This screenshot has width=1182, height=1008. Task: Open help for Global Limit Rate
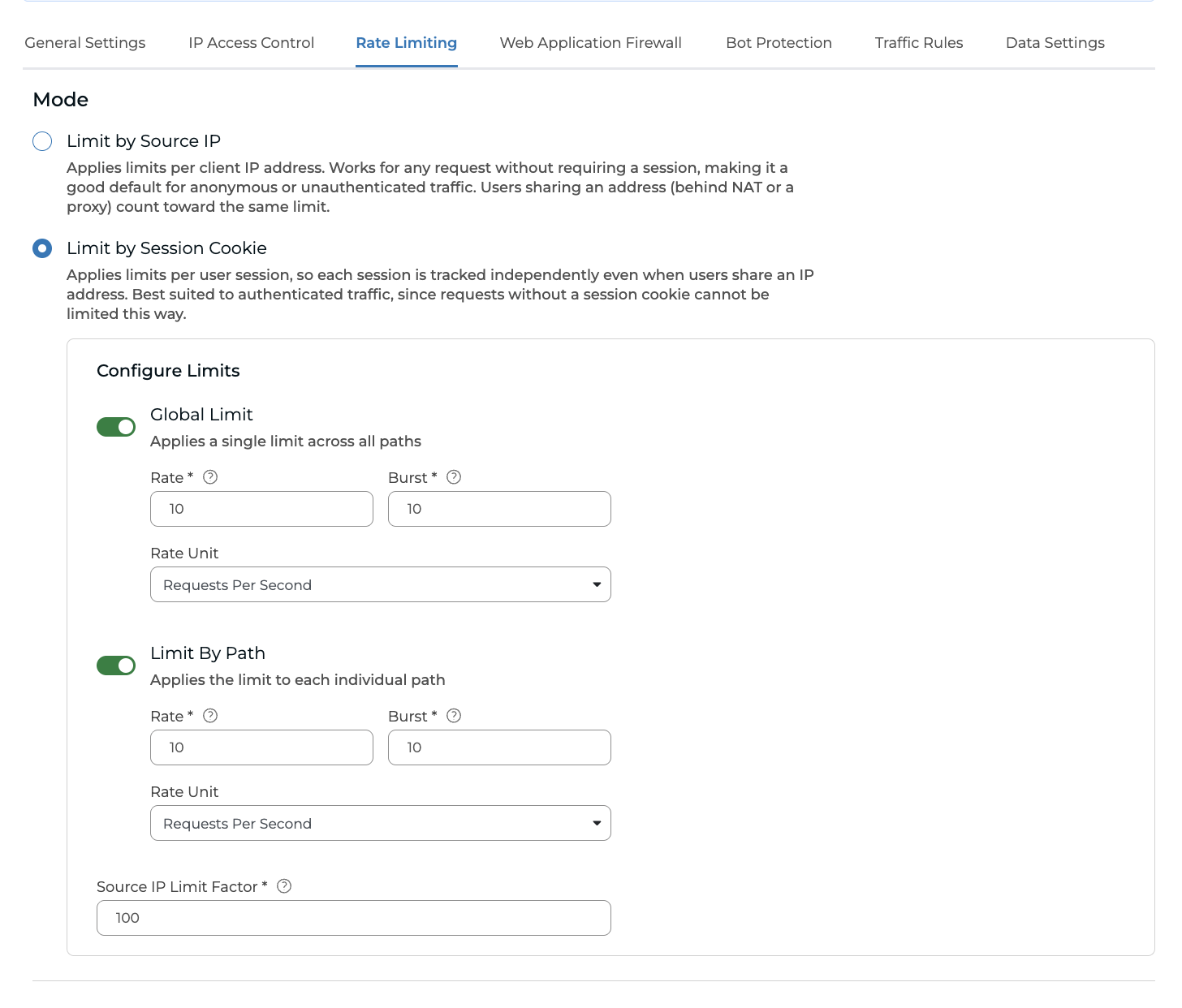pyautogui.click(x=210, y=477)
